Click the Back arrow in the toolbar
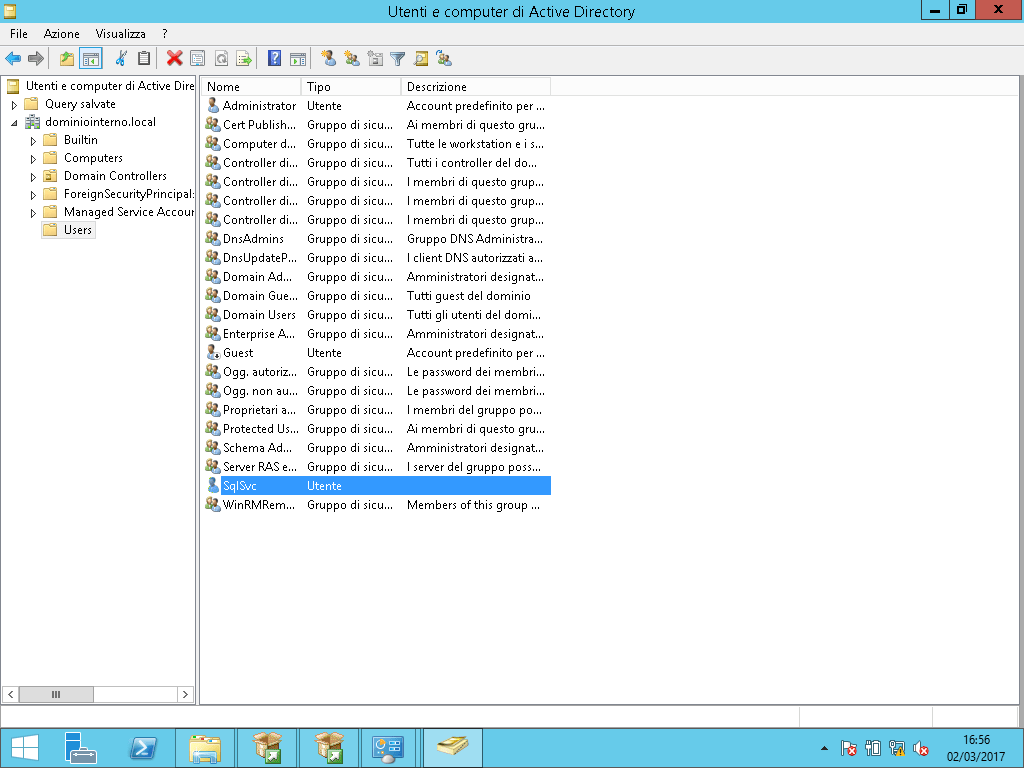1024x768 pixels. [x=13, y=59]
